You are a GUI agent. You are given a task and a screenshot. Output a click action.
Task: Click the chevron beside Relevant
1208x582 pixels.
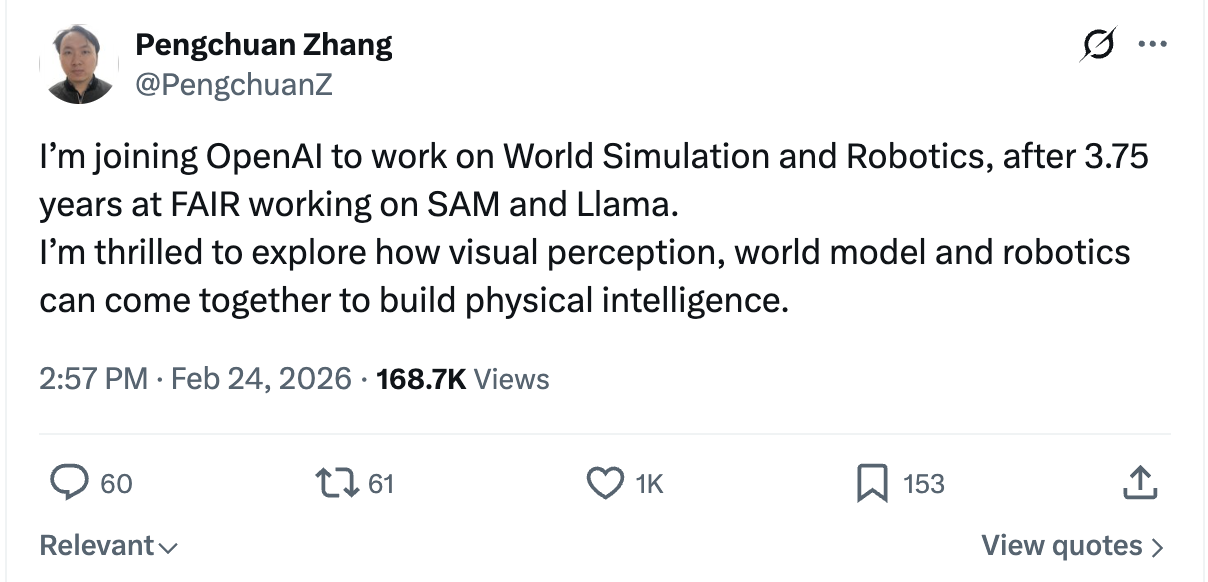tap(168, 547)
